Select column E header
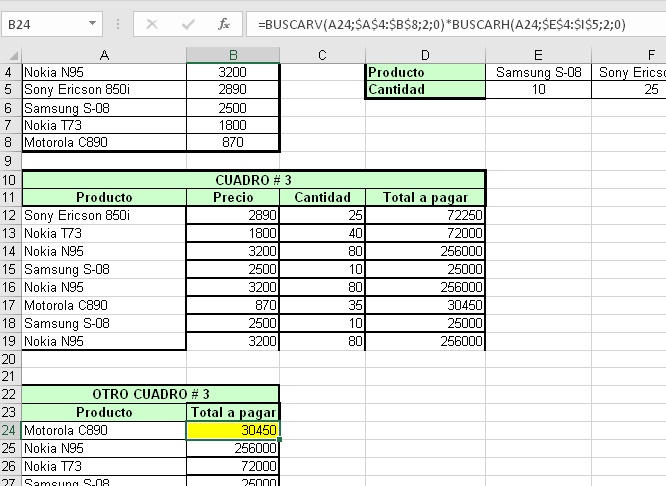Viewport: 666px width, 486px height. click(538, 55)
